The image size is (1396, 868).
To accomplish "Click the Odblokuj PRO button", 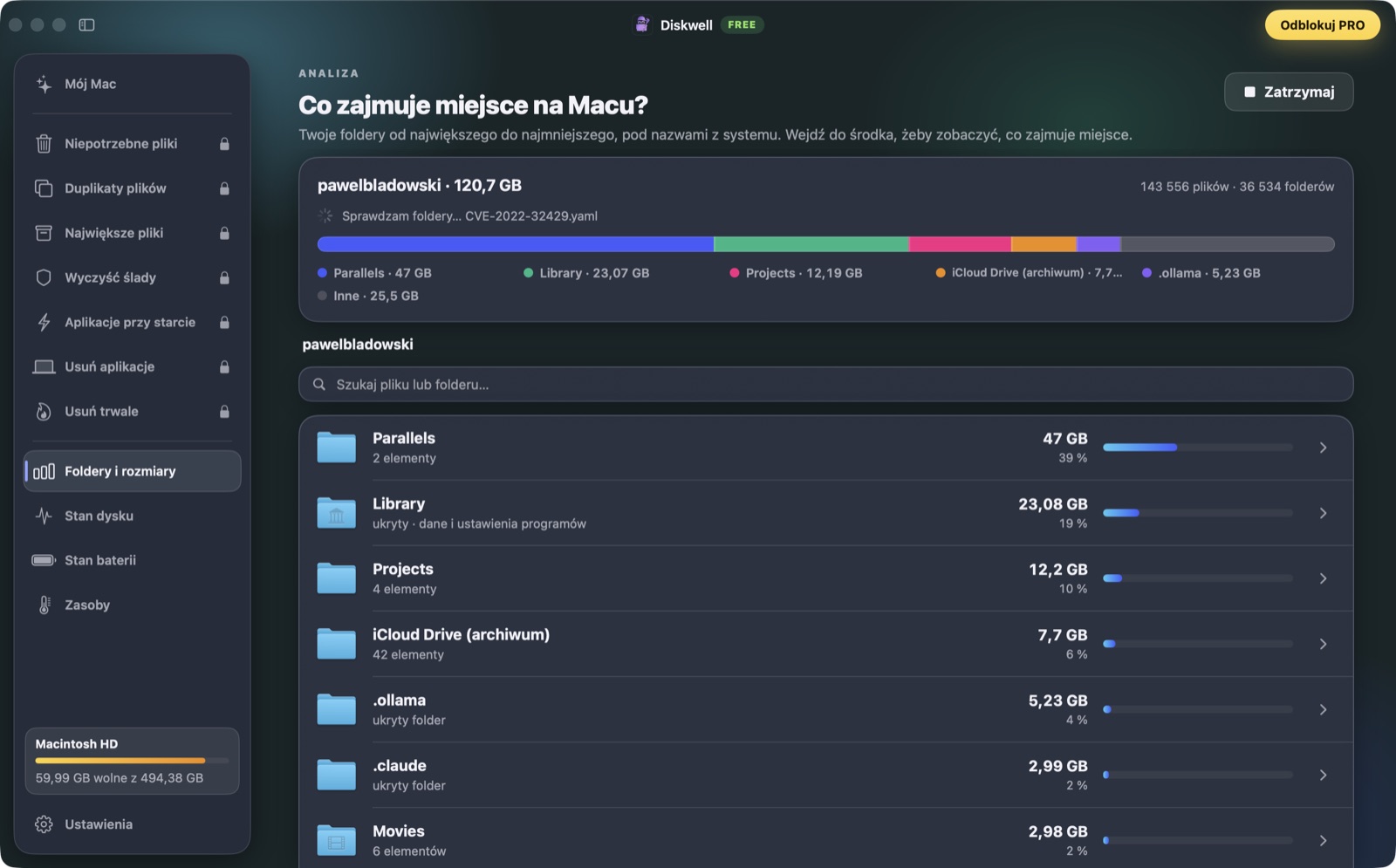I will coord(1322,24).
